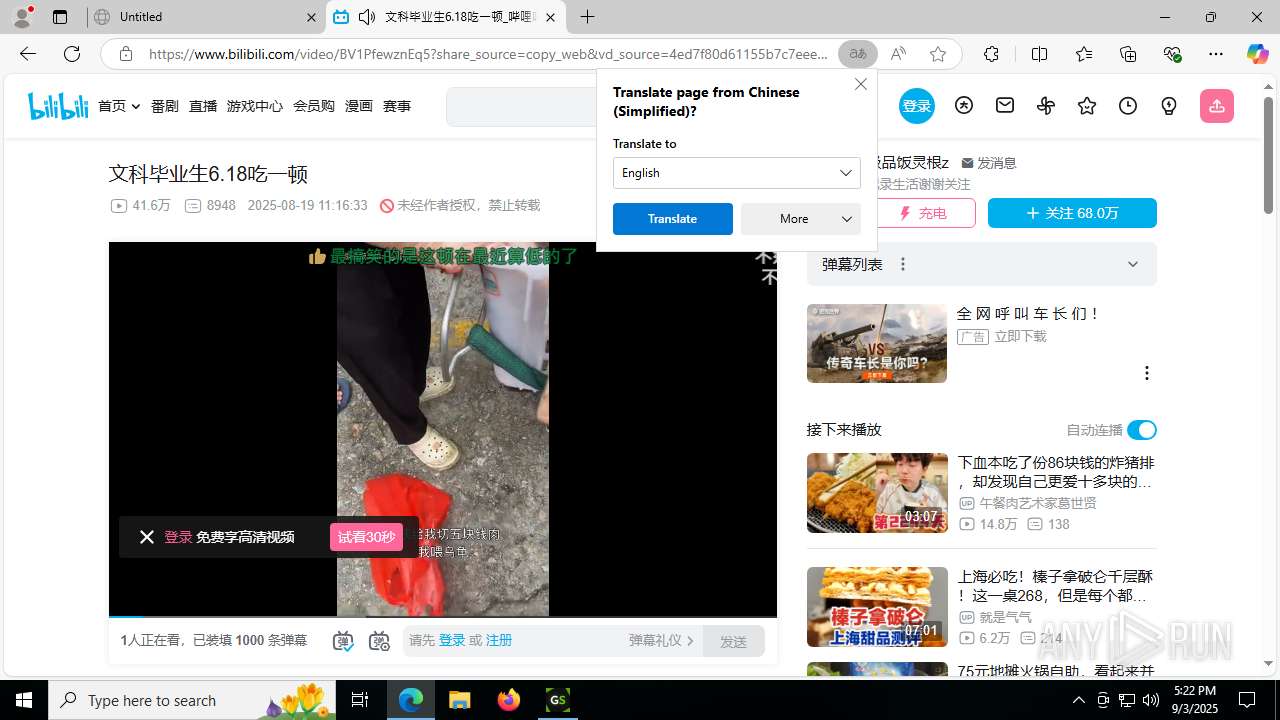Open File Explorer from the taskbar
Image resolution: width=1280 pixels, height=720 pixels.
[459, 700]
